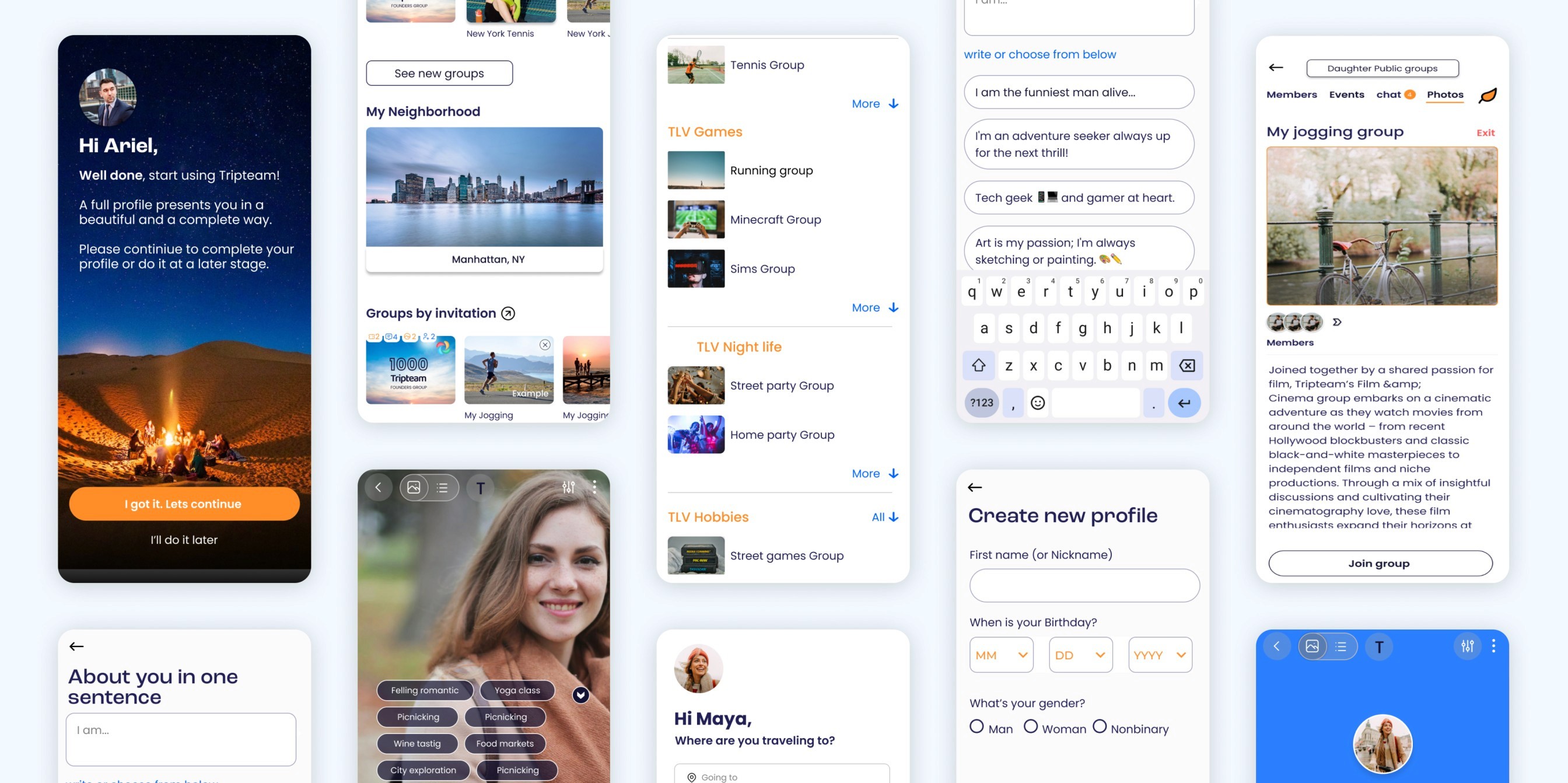Tap the orange leaf icon beside Photos tab
Screen dimensions: 1568x783
tap(1487, 95)
